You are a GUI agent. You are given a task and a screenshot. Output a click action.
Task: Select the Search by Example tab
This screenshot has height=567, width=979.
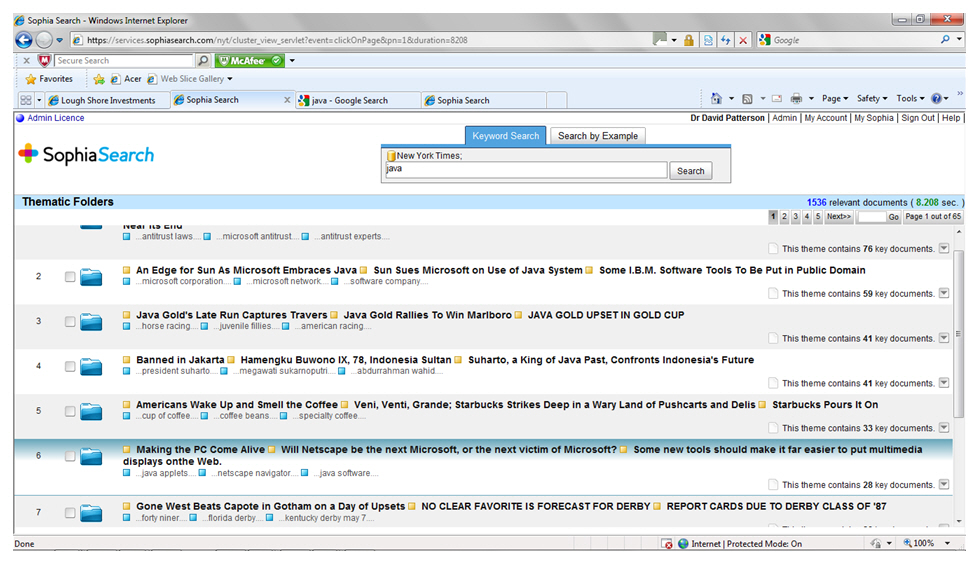tap(598, 136)
